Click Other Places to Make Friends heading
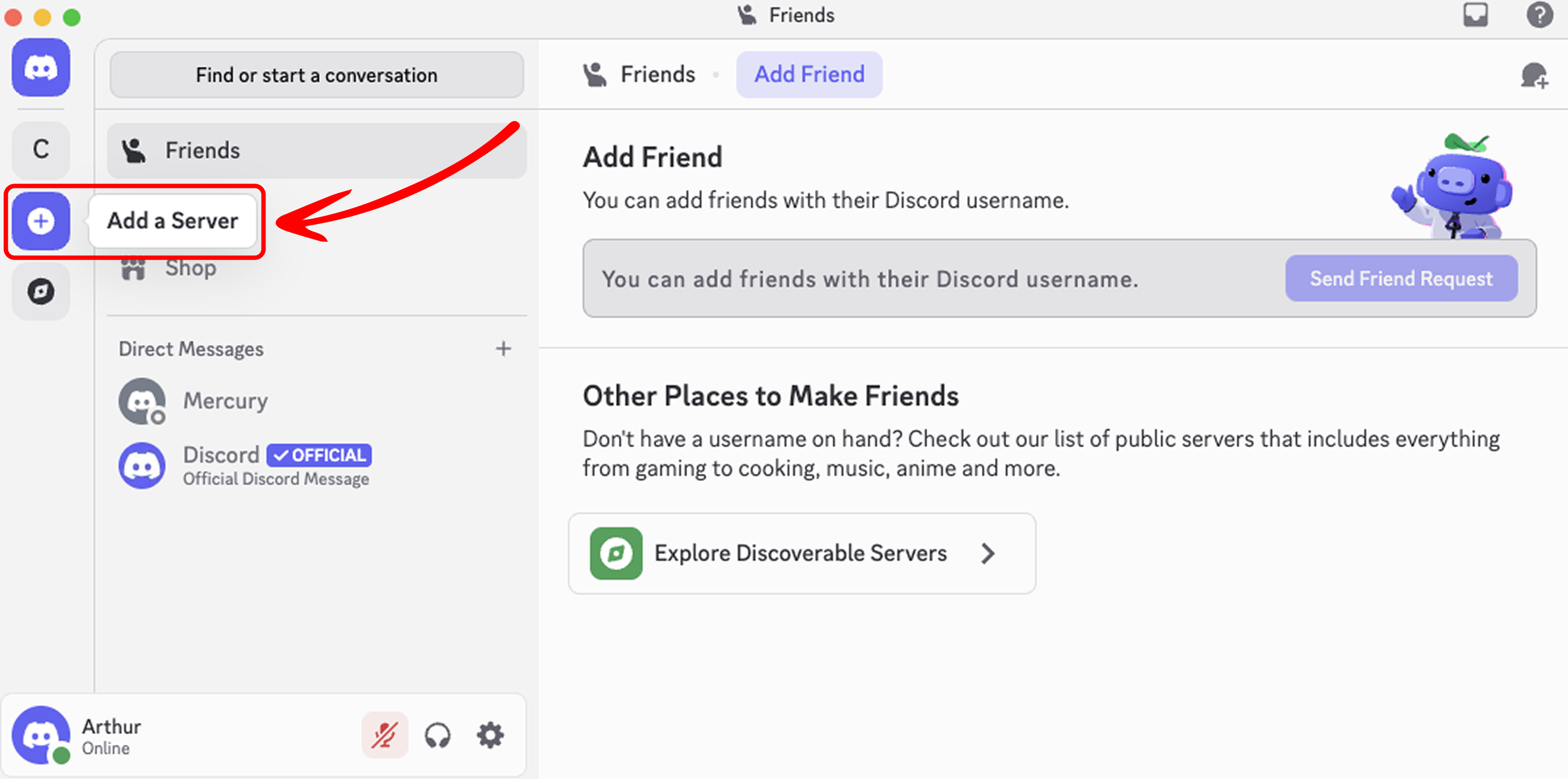1568x779 pixels. 771,395
